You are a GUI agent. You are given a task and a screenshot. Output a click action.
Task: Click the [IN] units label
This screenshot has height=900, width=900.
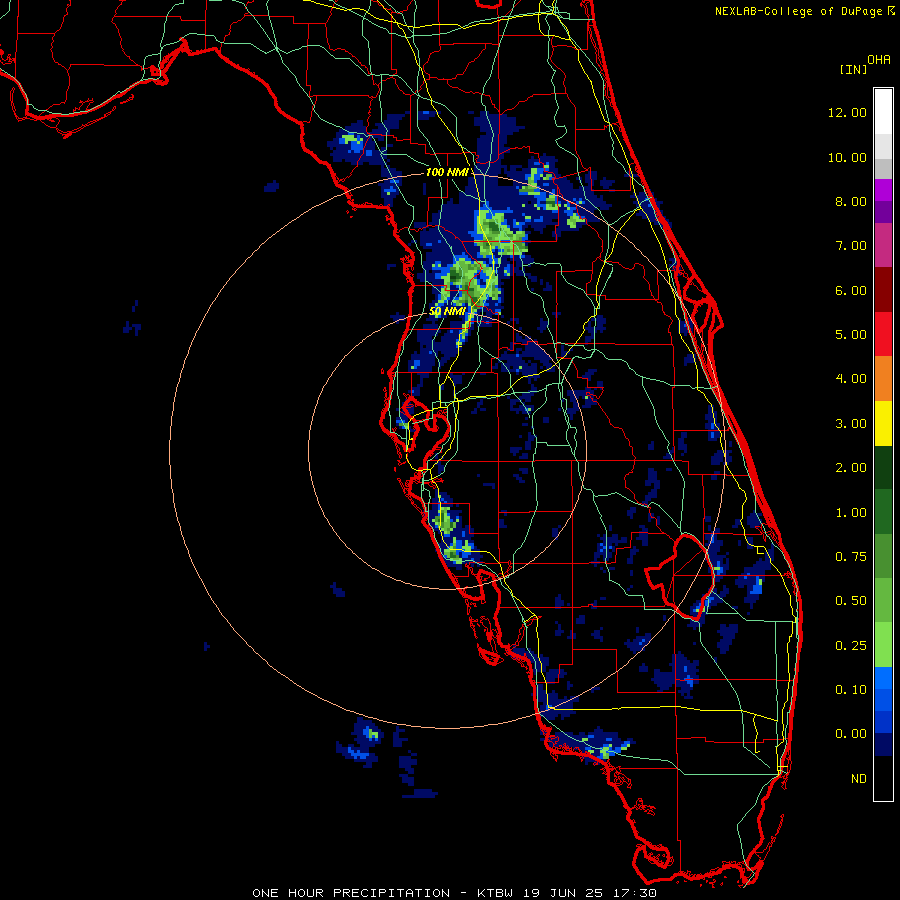point(853,69)
